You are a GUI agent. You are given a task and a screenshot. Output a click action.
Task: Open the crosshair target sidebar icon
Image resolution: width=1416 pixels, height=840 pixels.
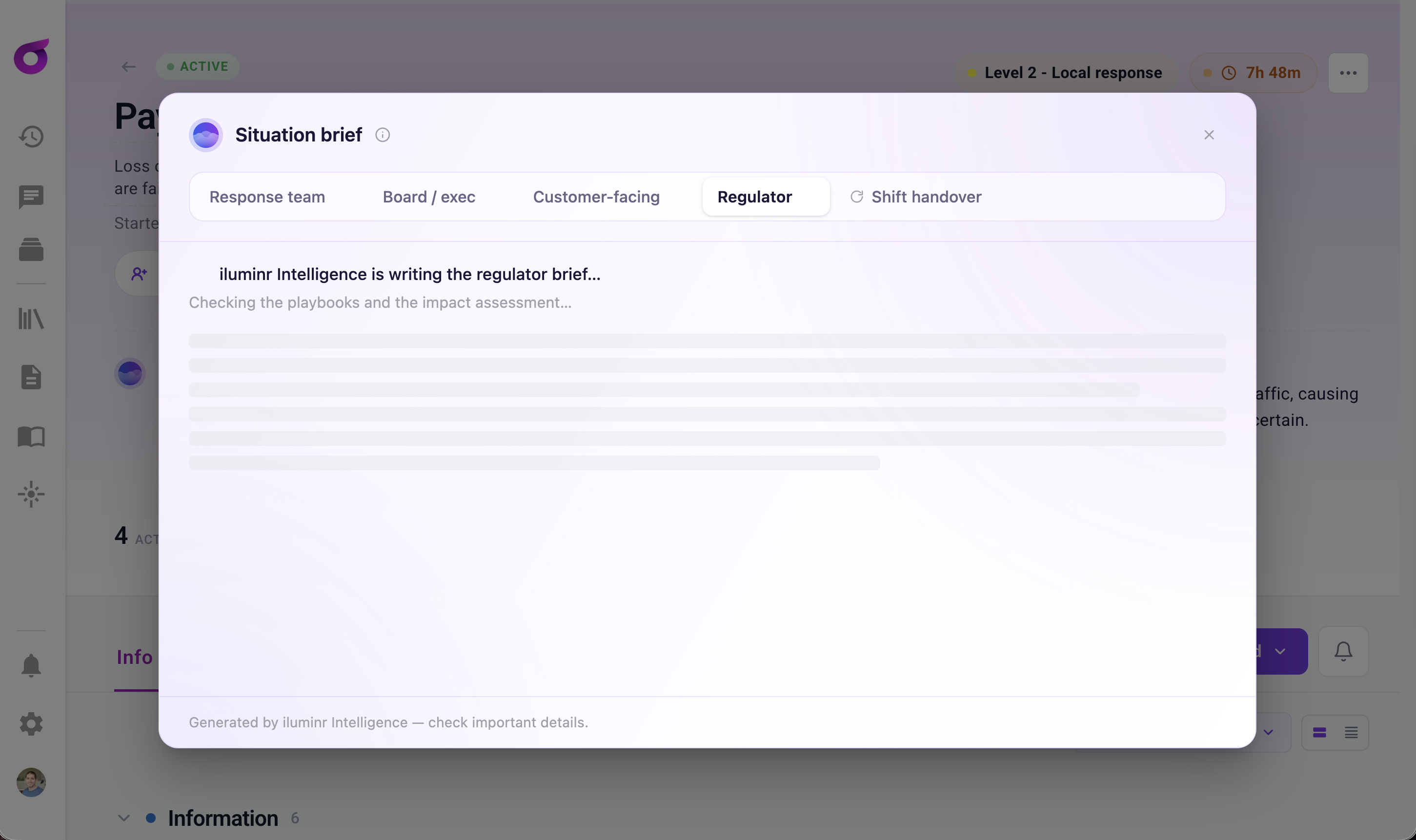click(31, 494)
